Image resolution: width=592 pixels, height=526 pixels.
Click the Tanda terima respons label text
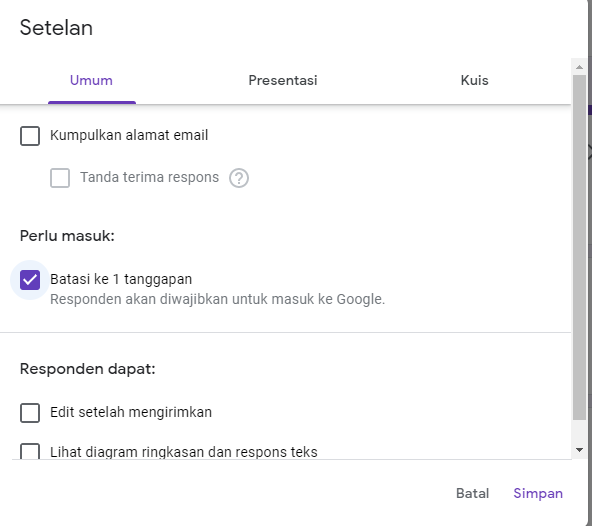point(150,177)
